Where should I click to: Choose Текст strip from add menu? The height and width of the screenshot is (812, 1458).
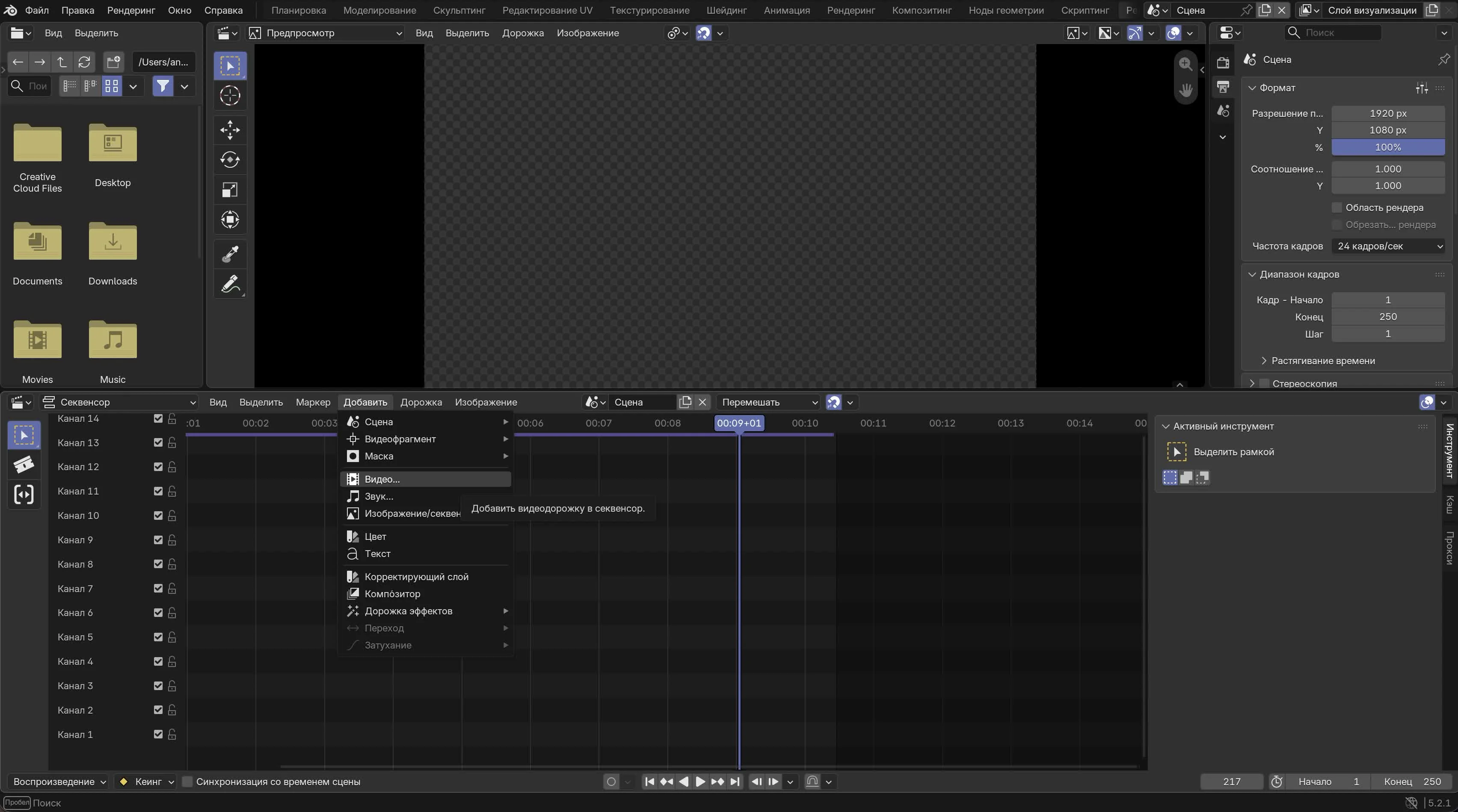coord(426,554)
